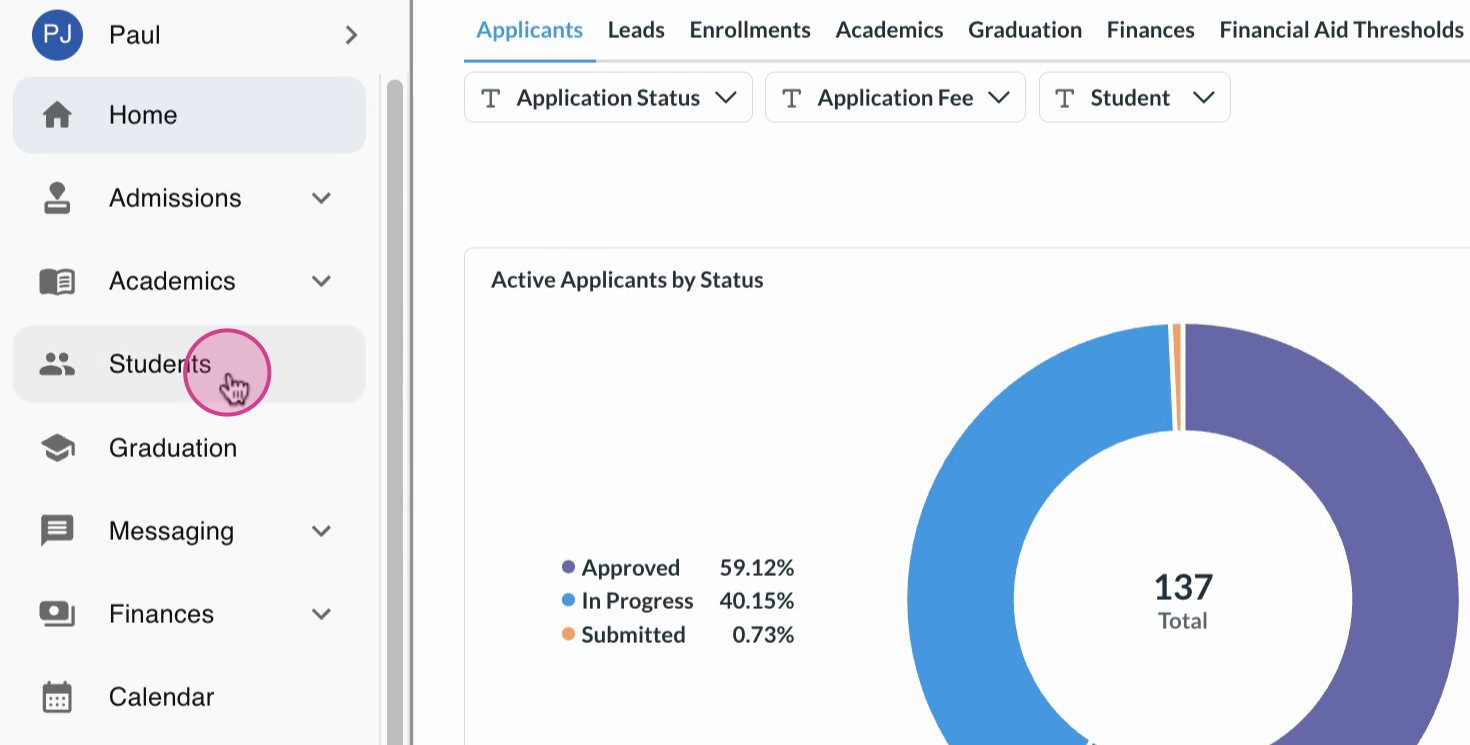Switch to the Enrollments tab
Viewport: 1470px width, 745px height.
pyautogui.click(x=750, y=30)
